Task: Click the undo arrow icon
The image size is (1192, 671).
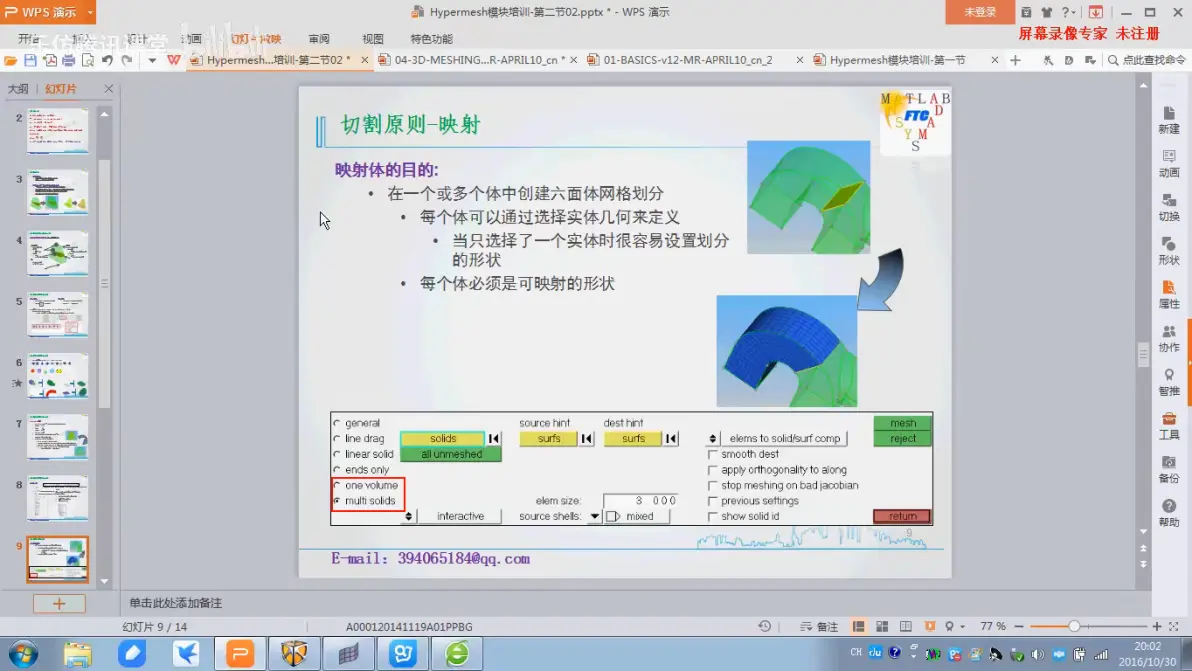Action: (x=107, y=60)
